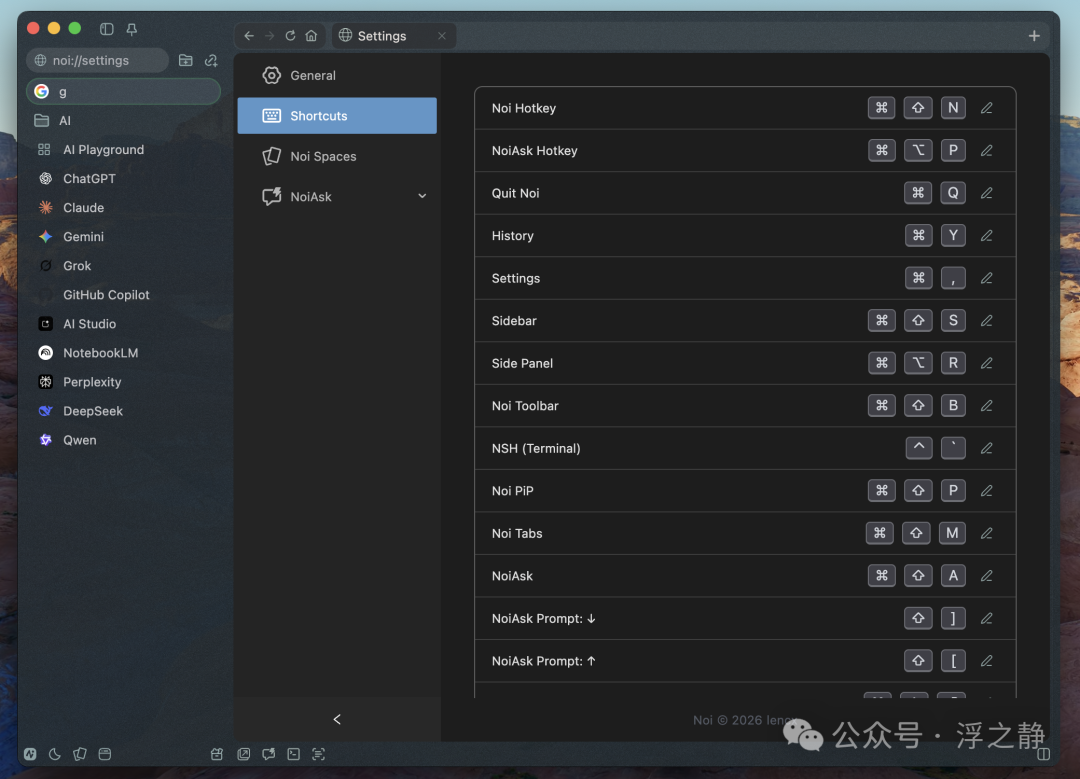Open the toolbox icon in bottom bar

point(217,754)
